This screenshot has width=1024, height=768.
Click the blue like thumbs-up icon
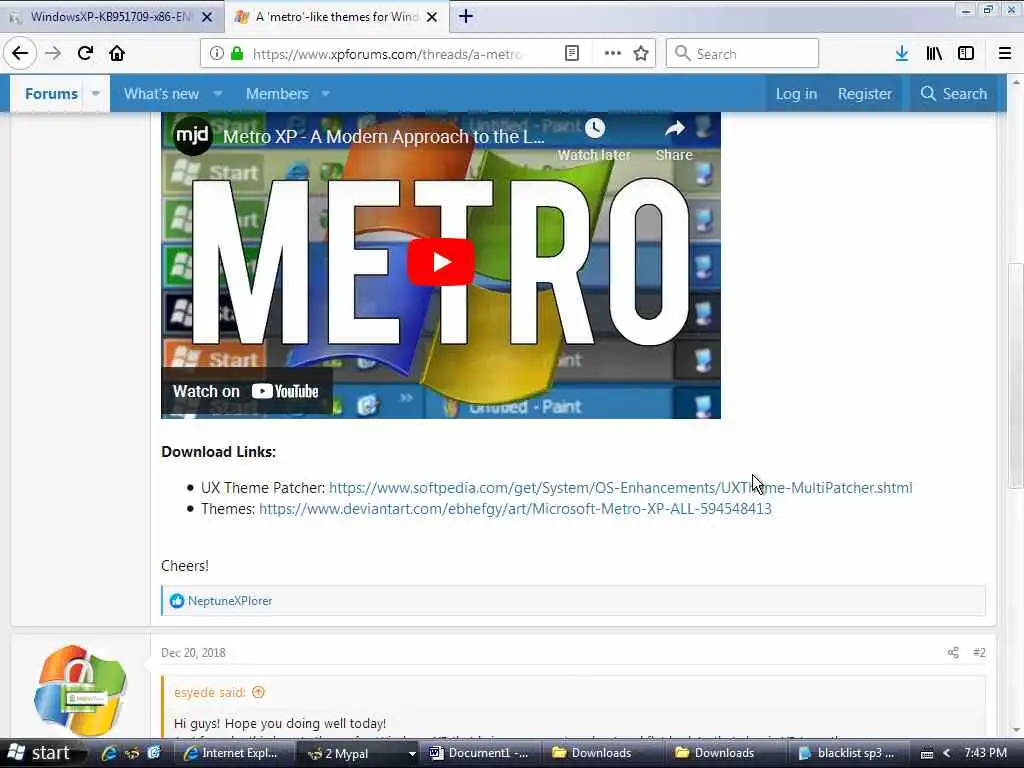coord(176,601)
